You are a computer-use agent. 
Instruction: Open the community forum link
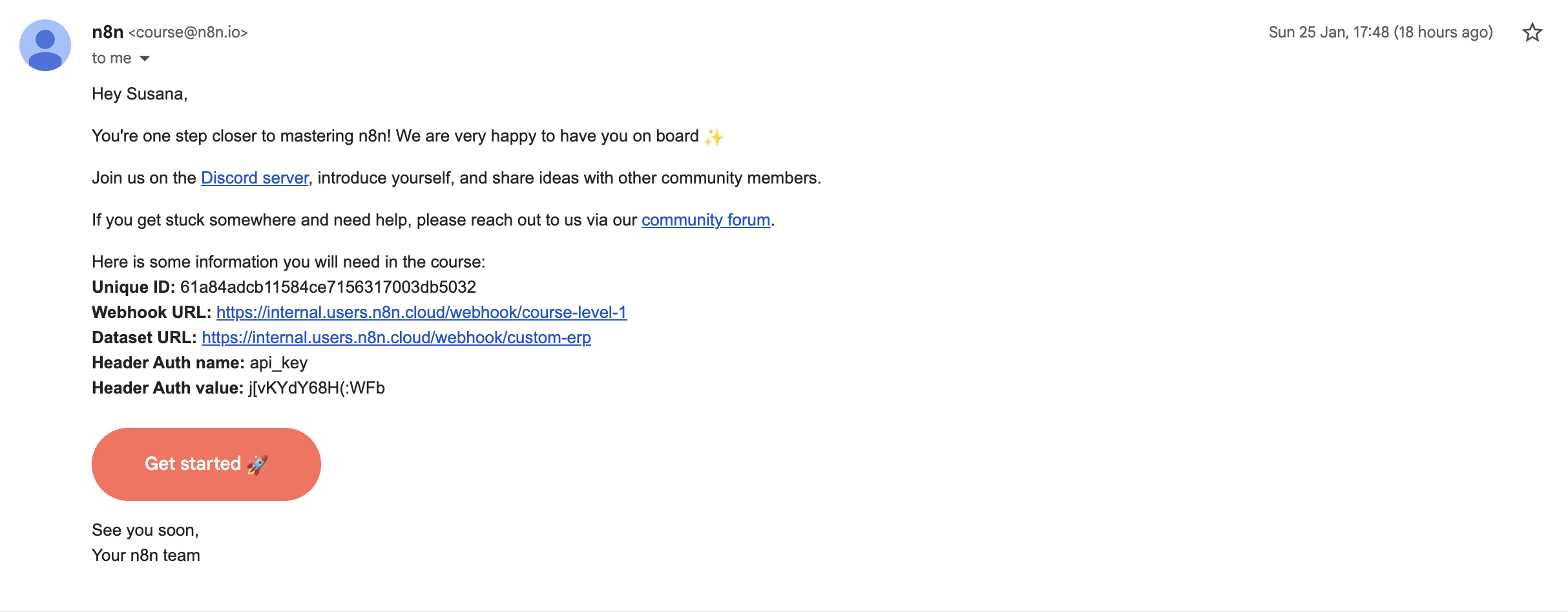pyautogui.click(x=706, y=220)
